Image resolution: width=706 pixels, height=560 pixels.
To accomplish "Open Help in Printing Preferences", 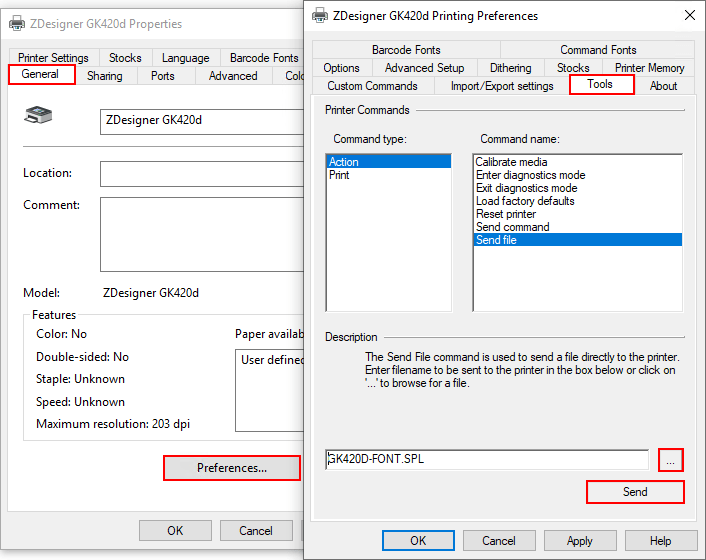I will pos(661,540).
